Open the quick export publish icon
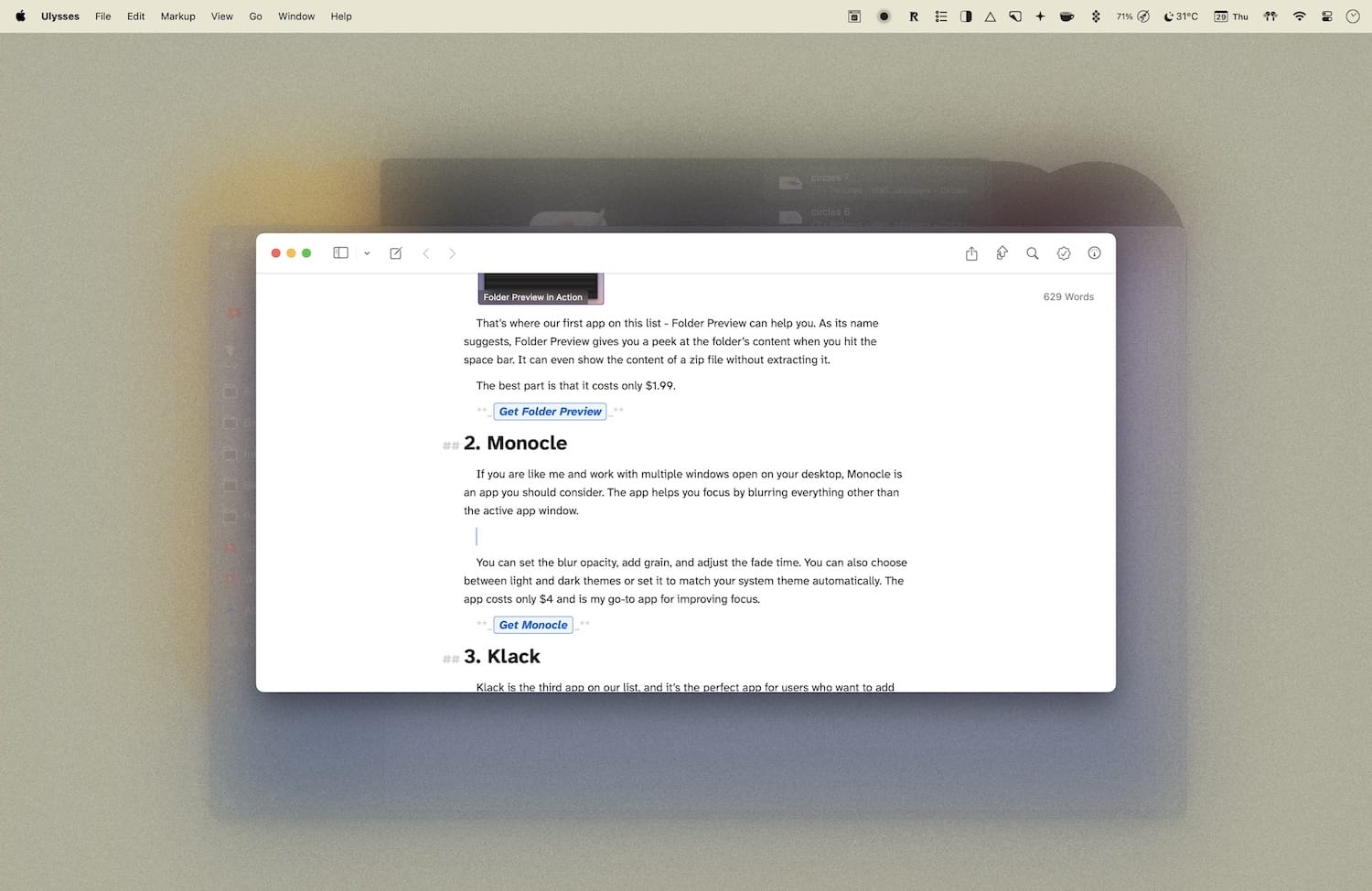Viewport: 1372px width, 891px height. pyautogui.click(x=1002, y=253)
